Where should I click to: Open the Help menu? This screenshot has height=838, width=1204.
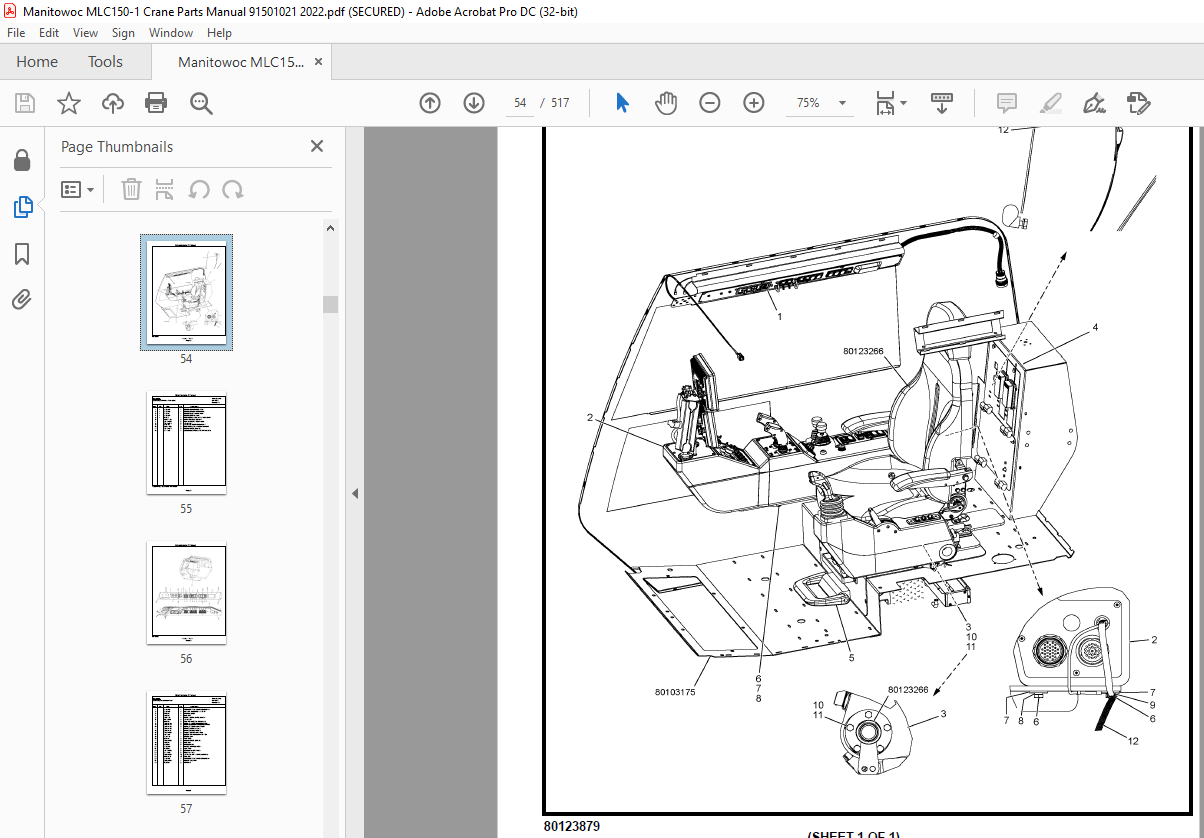coord(219,33)
